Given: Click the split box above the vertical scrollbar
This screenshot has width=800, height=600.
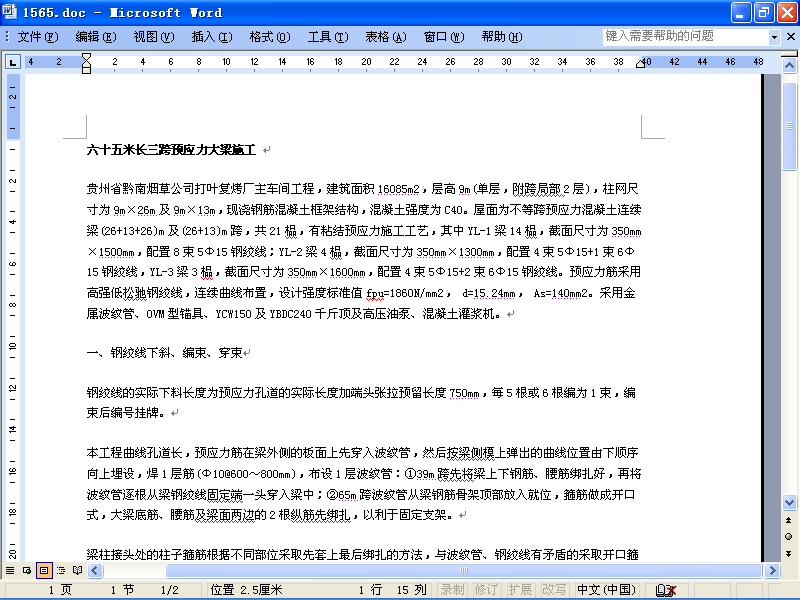Looking at the screenshot, I should pos(789,53).
